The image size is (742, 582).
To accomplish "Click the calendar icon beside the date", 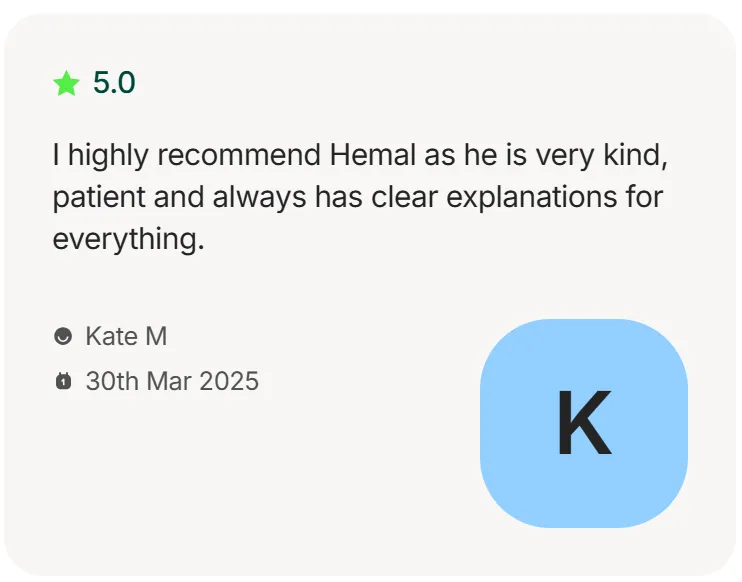I will tap(63, 381).
